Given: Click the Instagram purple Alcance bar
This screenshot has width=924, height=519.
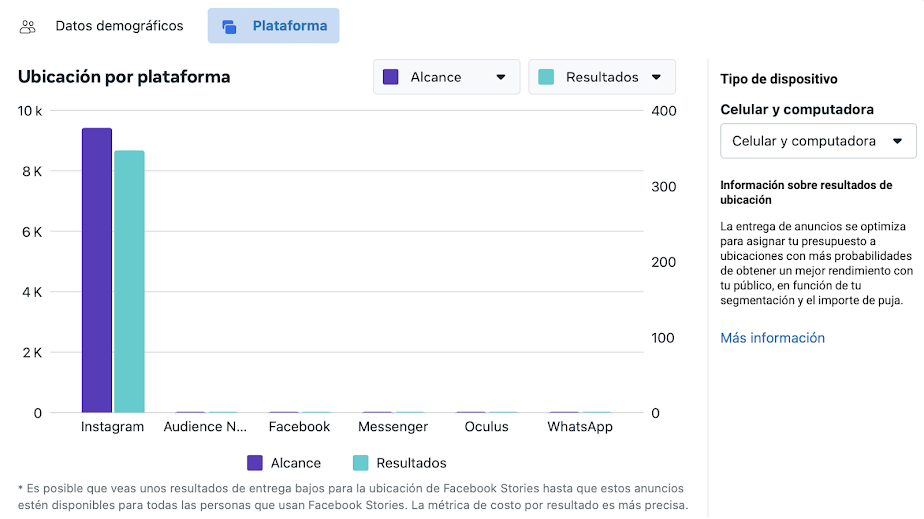Looking at the screenshot, I should point(97,270).
